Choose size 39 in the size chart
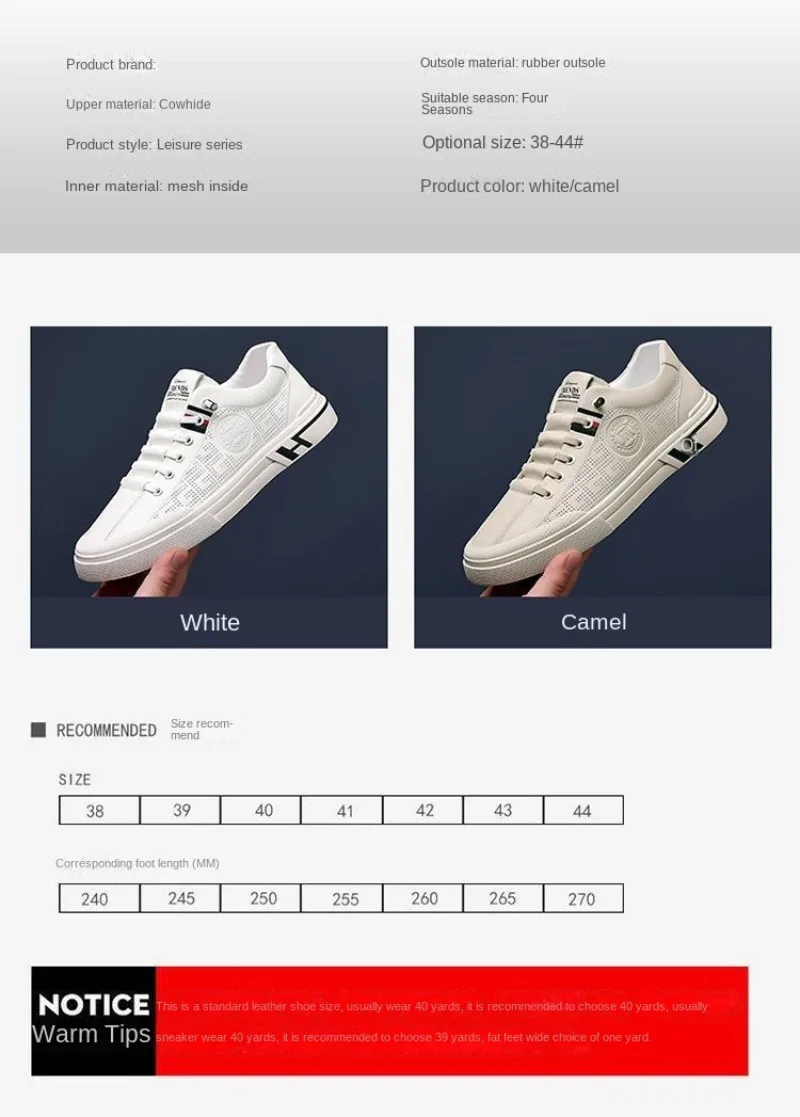The height and width of the screenshot is (1117, 800). point(180,810)
